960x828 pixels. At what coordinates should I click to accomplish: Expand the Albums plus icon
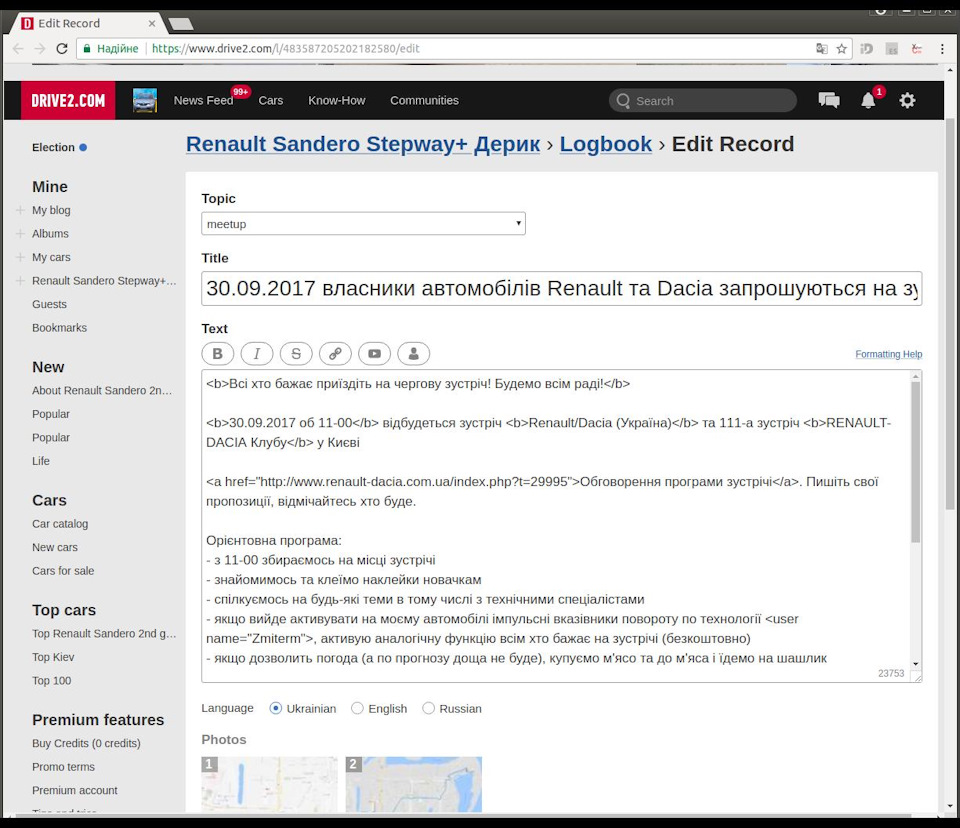(20, 233)
